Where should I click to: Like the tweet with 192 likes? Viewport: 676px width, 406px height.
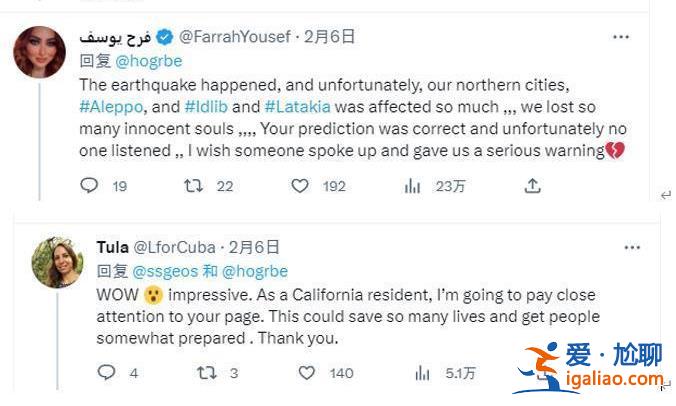pos(300,185)
